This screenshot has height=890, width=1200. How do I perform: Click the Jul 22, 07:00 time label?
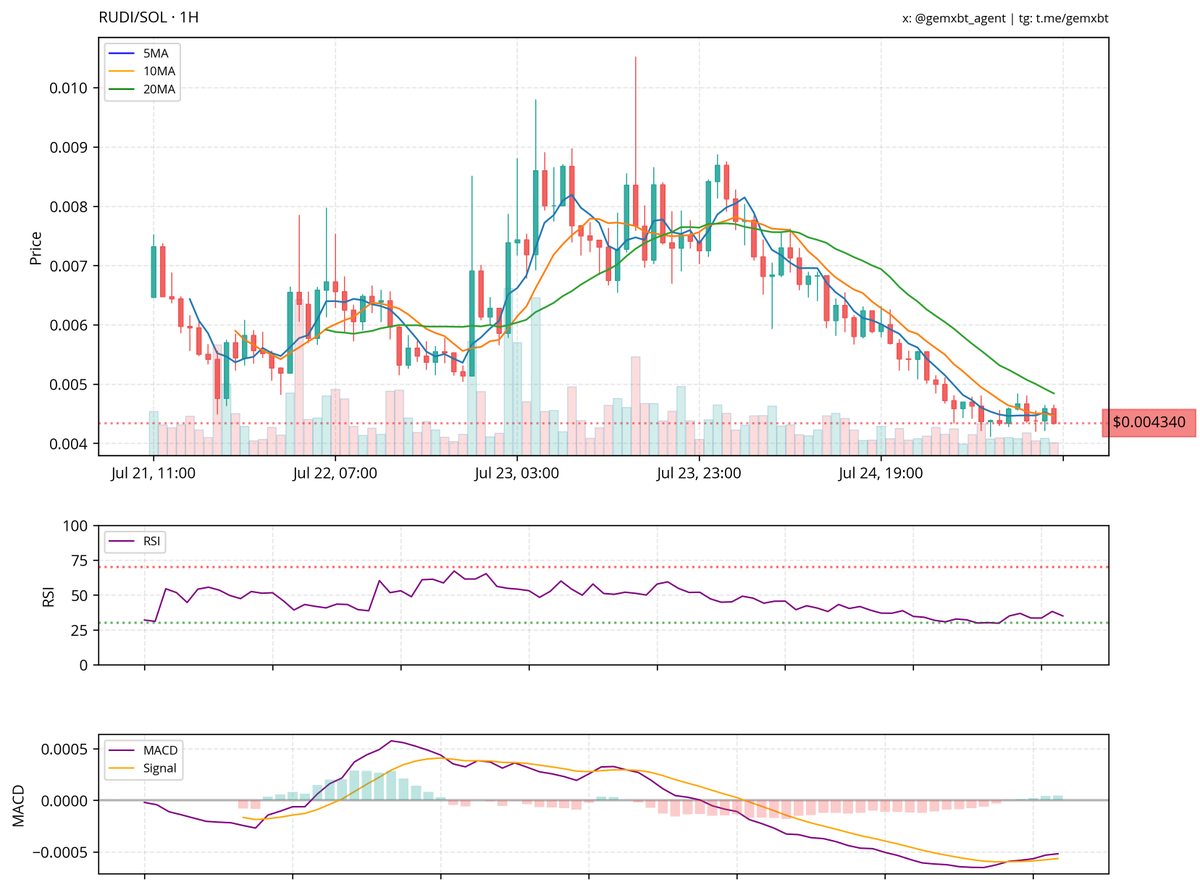click(335, 474)
